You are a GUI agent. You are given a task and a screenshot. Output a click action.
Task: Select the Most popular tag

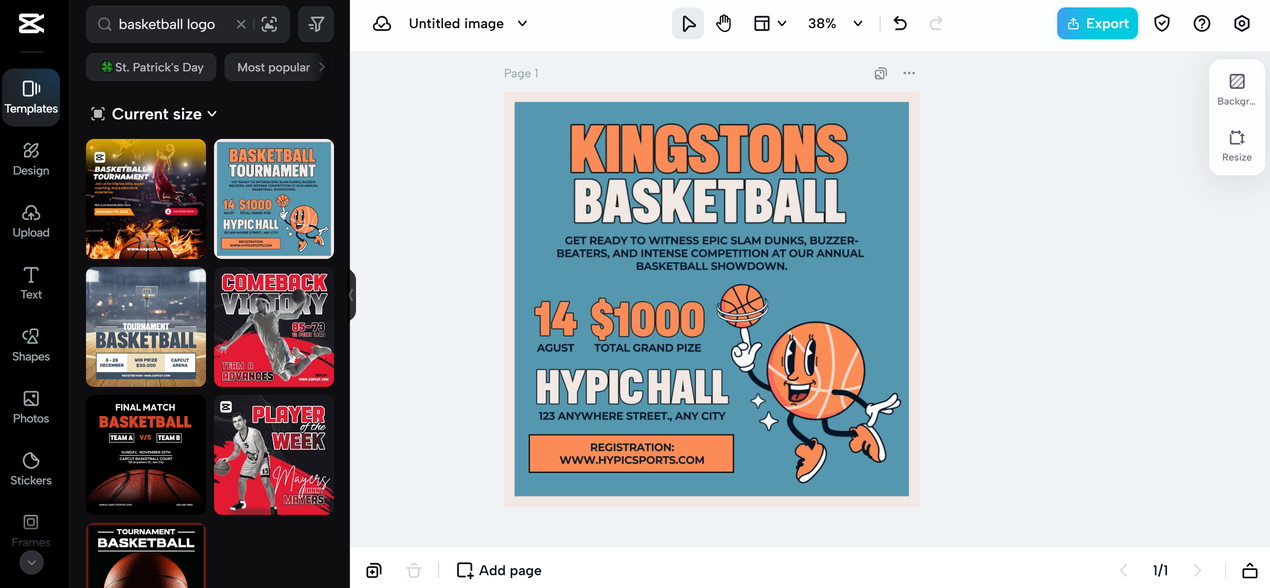point(273,67)
